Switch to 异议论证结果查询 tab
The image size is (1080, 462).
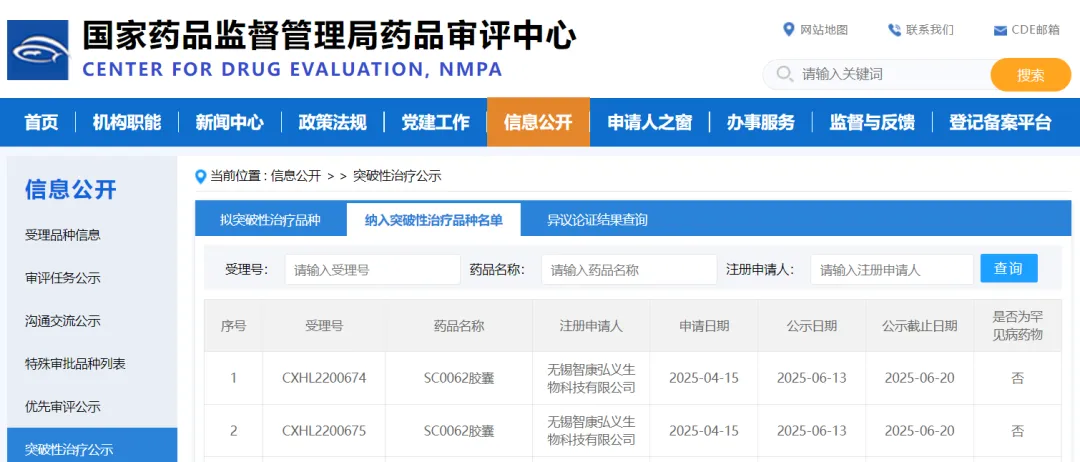597,220
